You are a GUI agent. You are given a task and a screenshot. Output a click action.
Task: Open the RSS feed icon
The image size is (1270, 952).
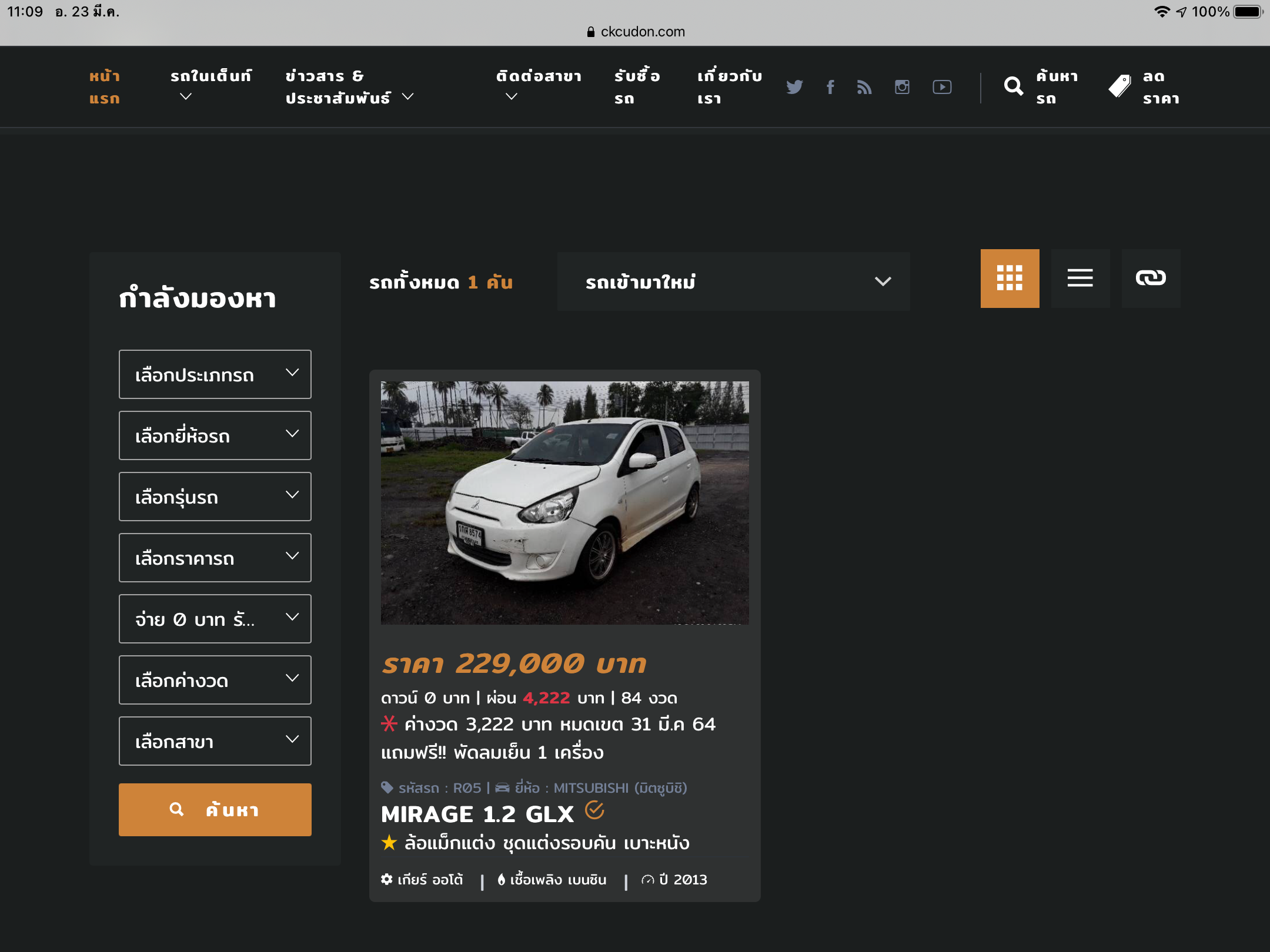coord(864,87)
